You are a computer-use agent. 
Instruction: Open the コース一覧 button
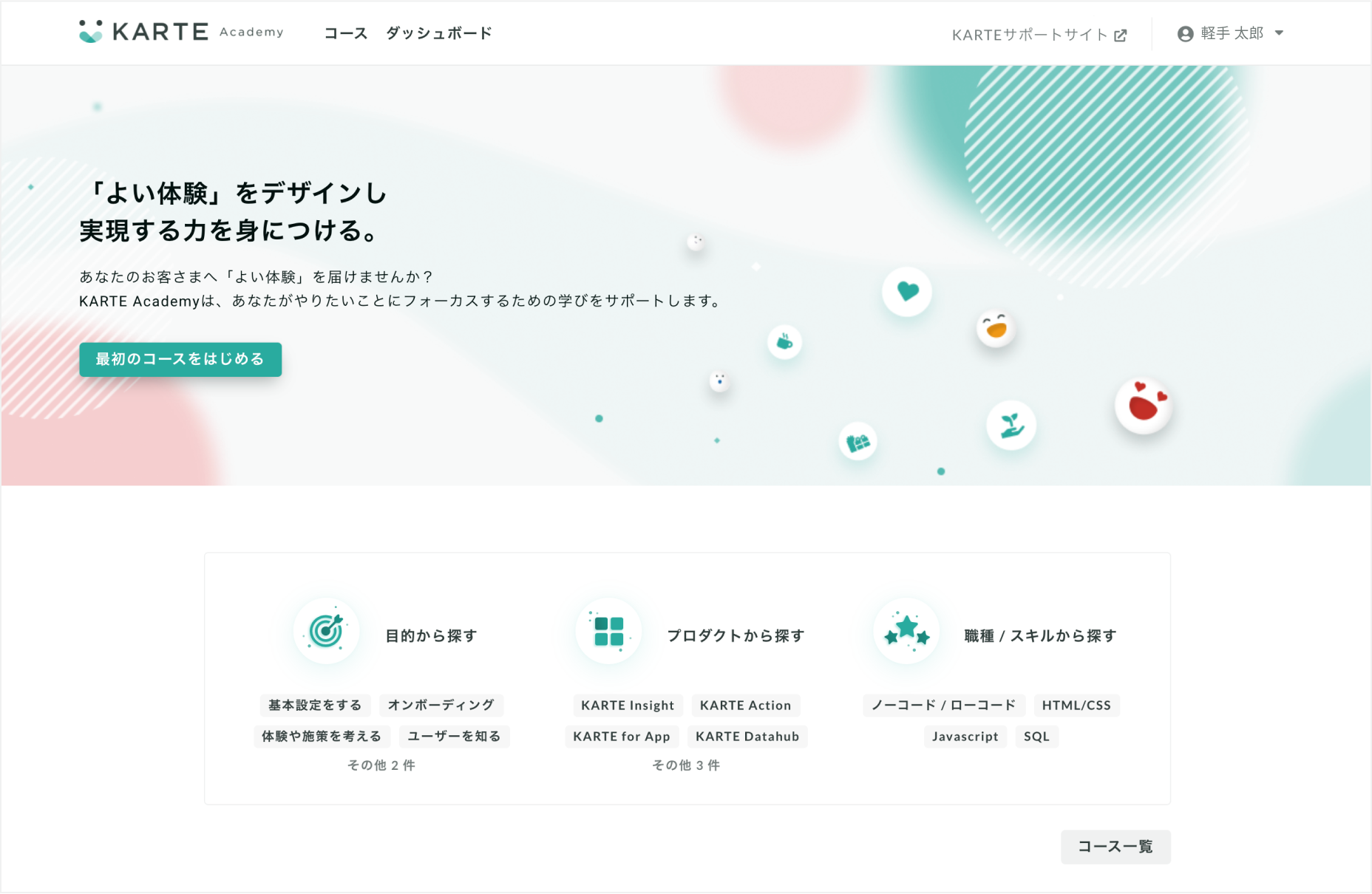[x=1115, y=847]
